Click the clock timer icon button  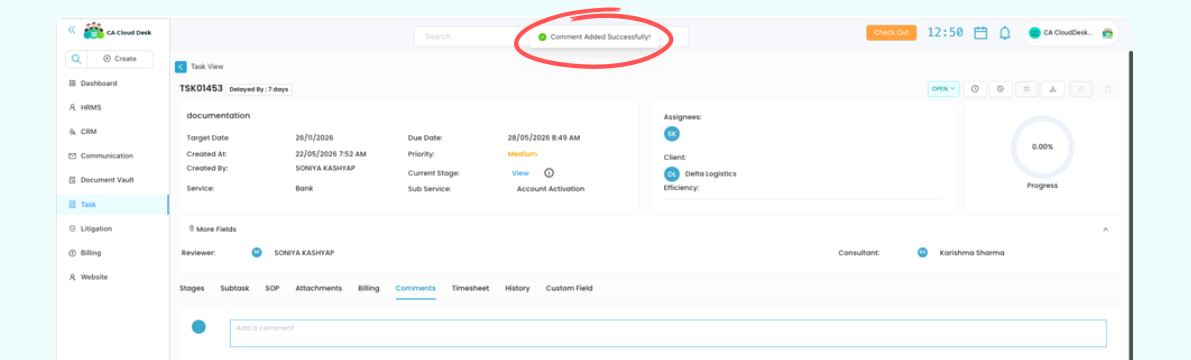(975, 89)
